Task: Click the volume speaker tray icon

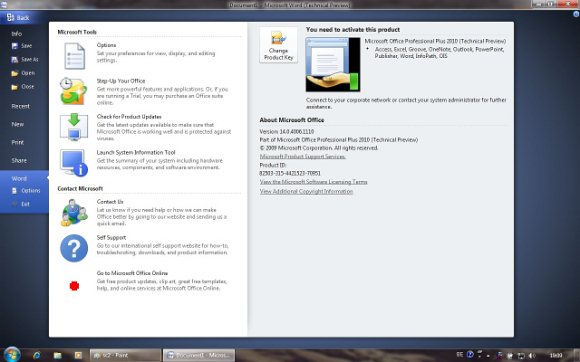Action: point(533,356)
